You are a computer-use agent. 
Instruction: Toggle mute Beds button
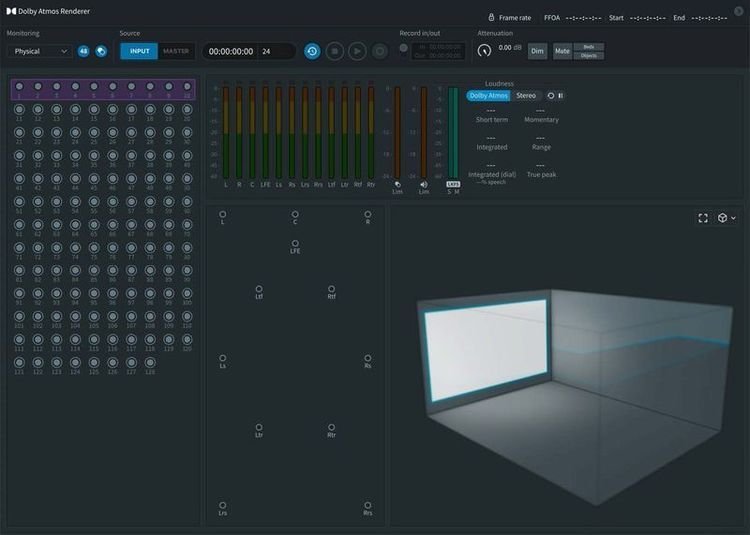coord(589,47)
